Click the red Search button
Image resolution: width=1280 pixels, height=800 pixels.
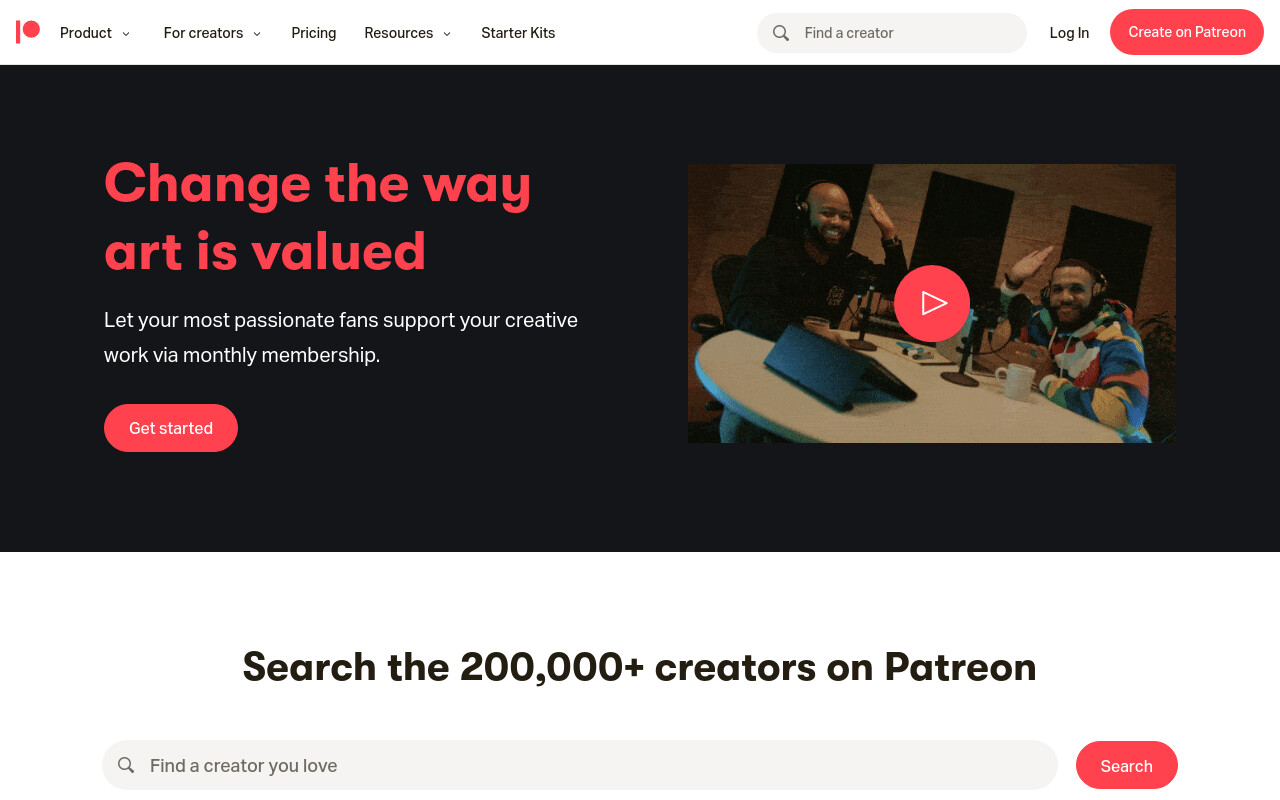pyautogui.click(x=1127, y=765)
